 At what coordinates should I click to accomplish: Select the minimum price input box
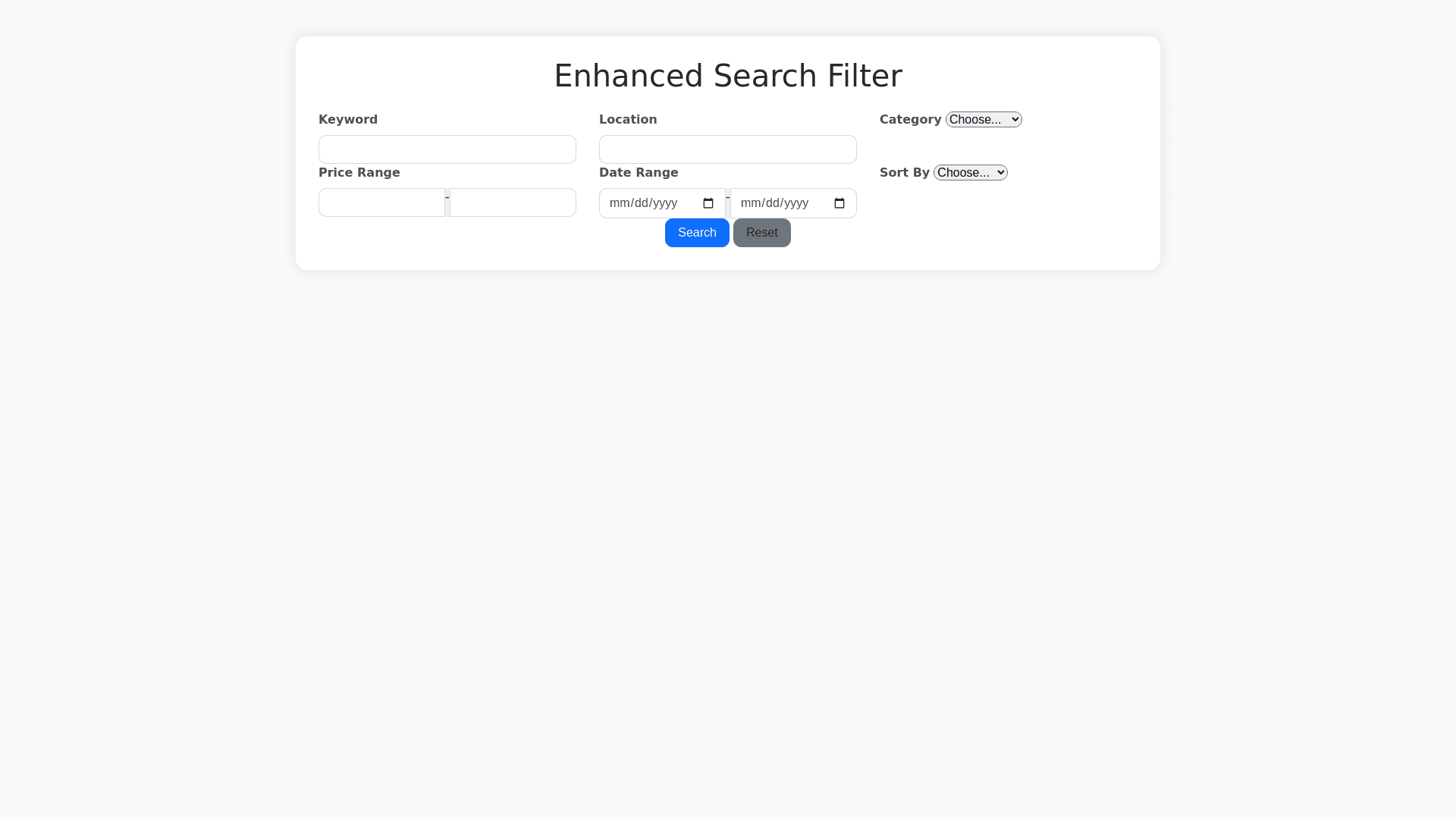(x=381, y=202)
